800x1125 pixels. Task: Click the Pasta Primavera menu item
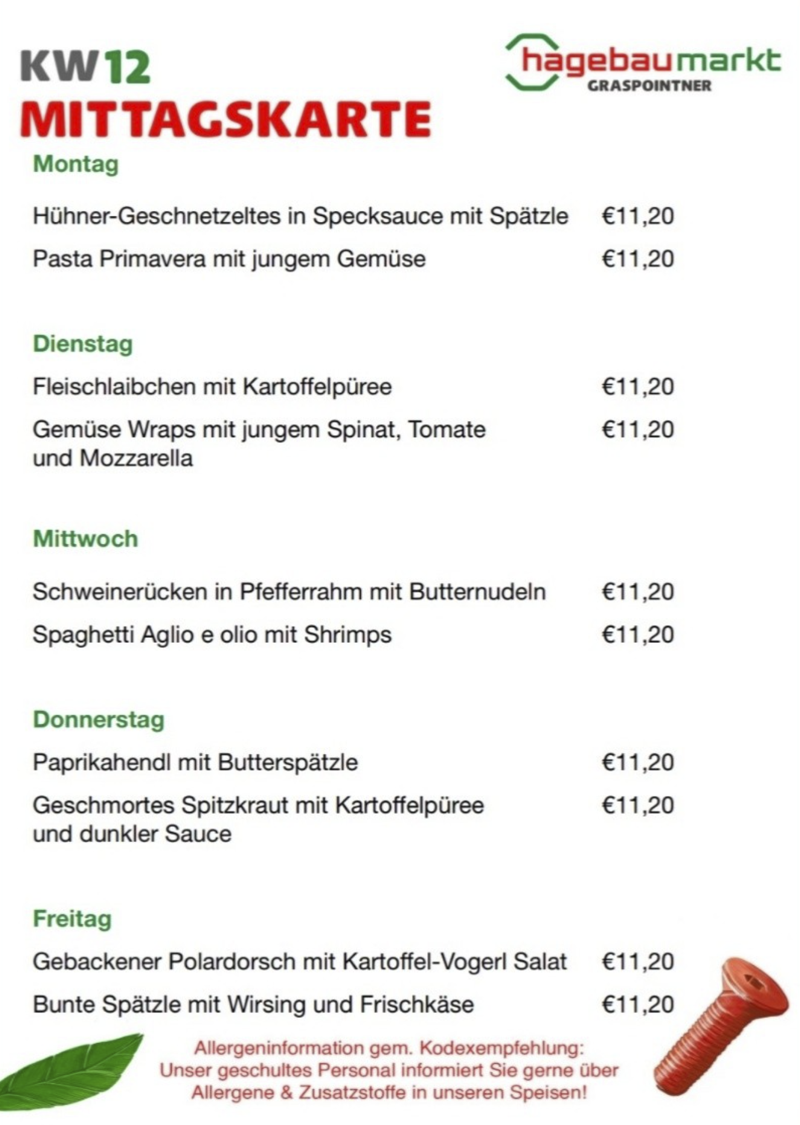(x=229, y=259)
